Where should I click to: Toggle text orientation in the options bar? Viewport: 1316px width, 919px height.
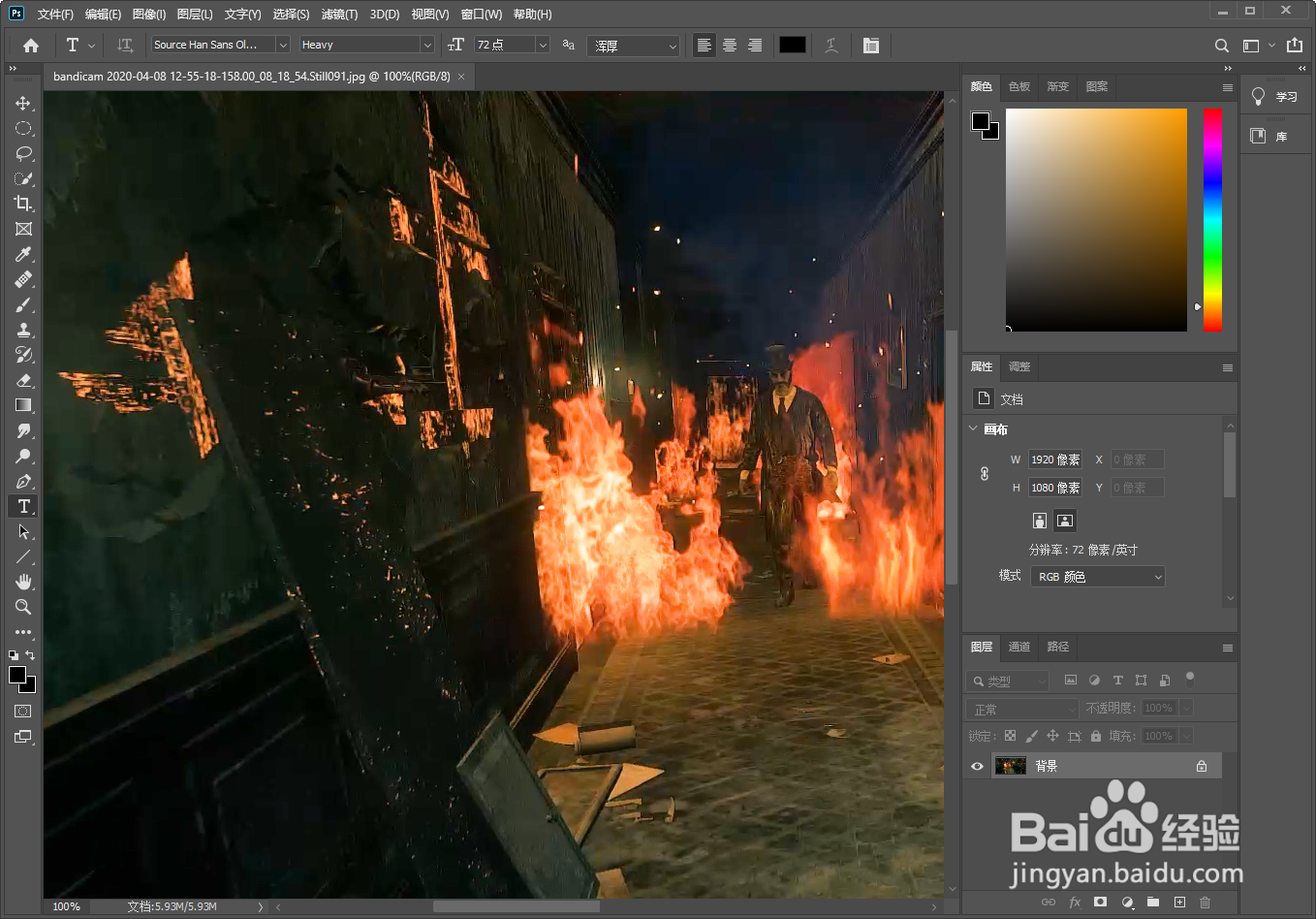tap(125, 46)
